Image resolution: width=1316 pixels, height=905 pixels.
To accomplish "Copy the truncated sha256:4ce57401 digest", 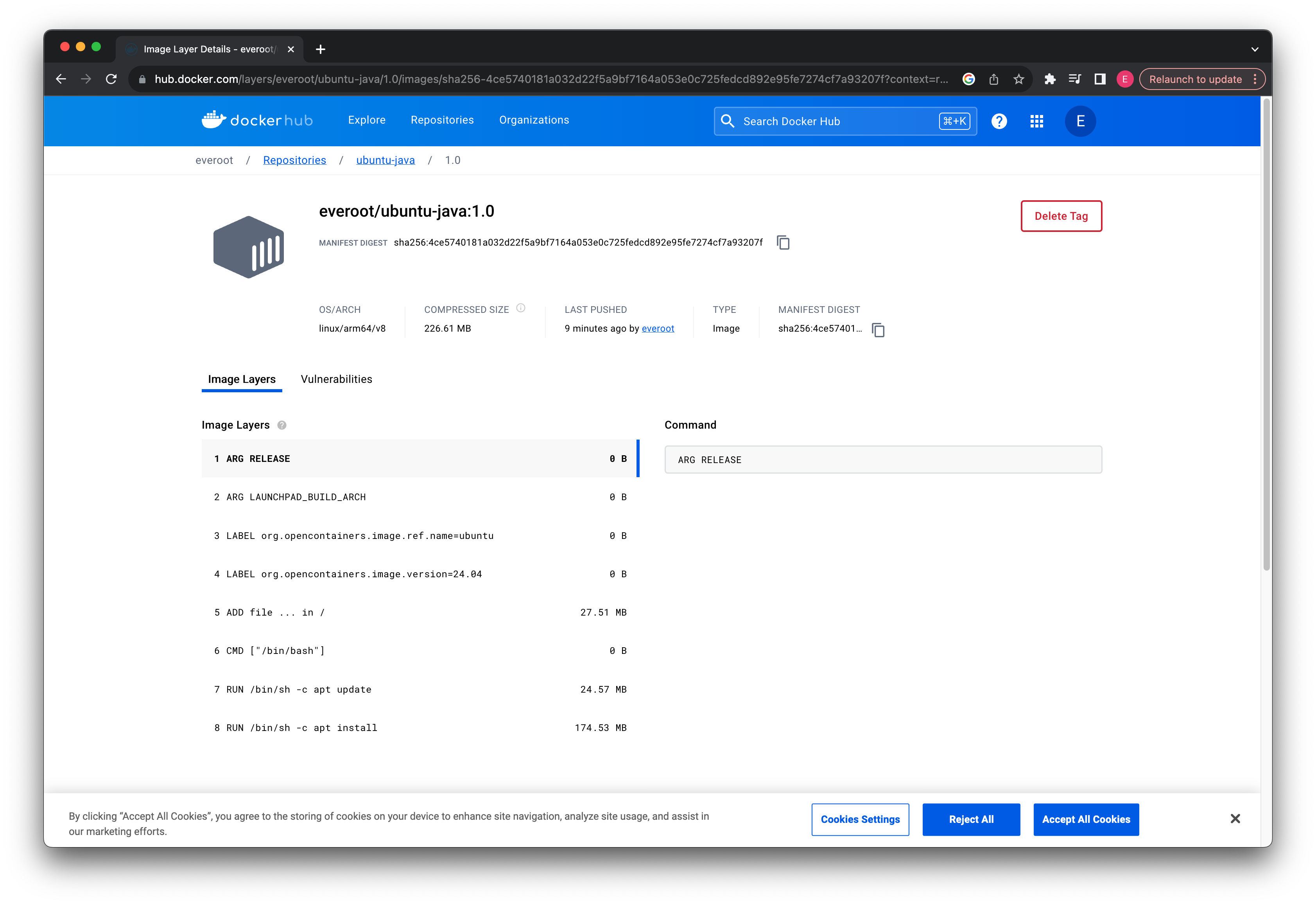I will [x=878, y=329].
